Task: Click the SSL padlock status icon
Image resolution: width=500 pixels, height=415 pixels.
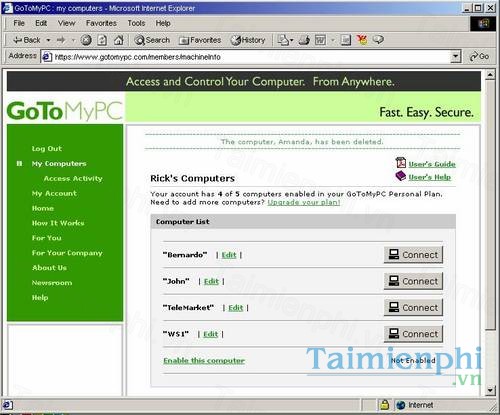Action: click(x=385, y=405)
